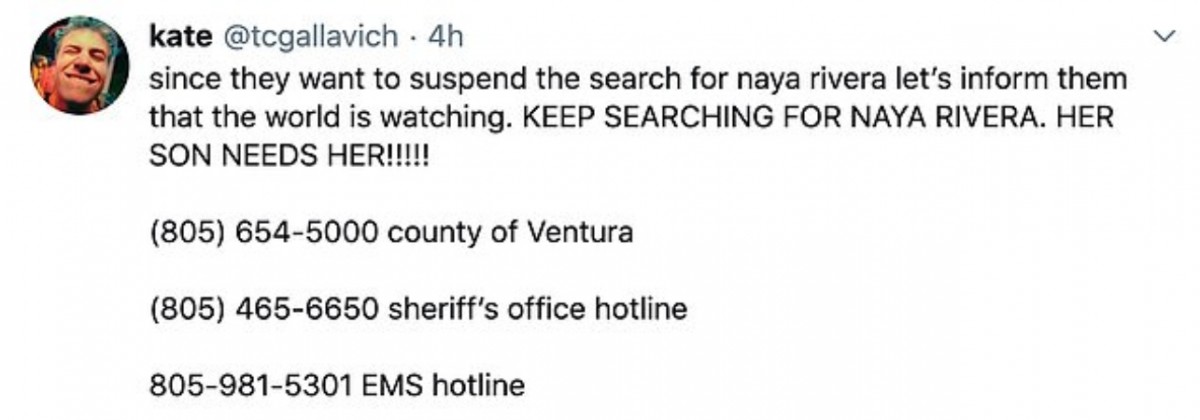Open the tweet options chevron menu
1200x420 pixels.
point(1164,37)
